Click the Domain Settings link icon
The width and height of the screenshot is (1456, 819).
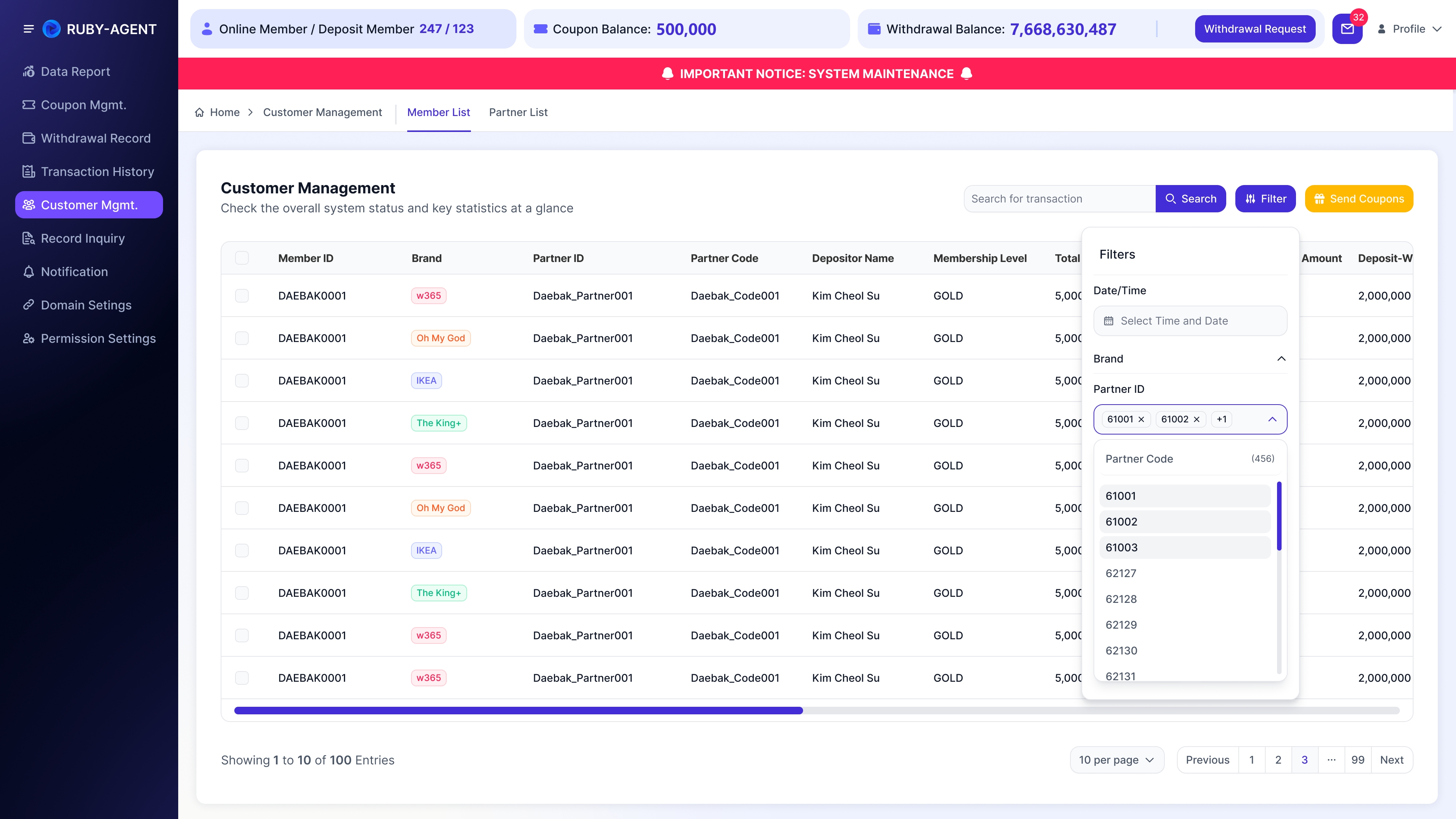coord(29,305)
